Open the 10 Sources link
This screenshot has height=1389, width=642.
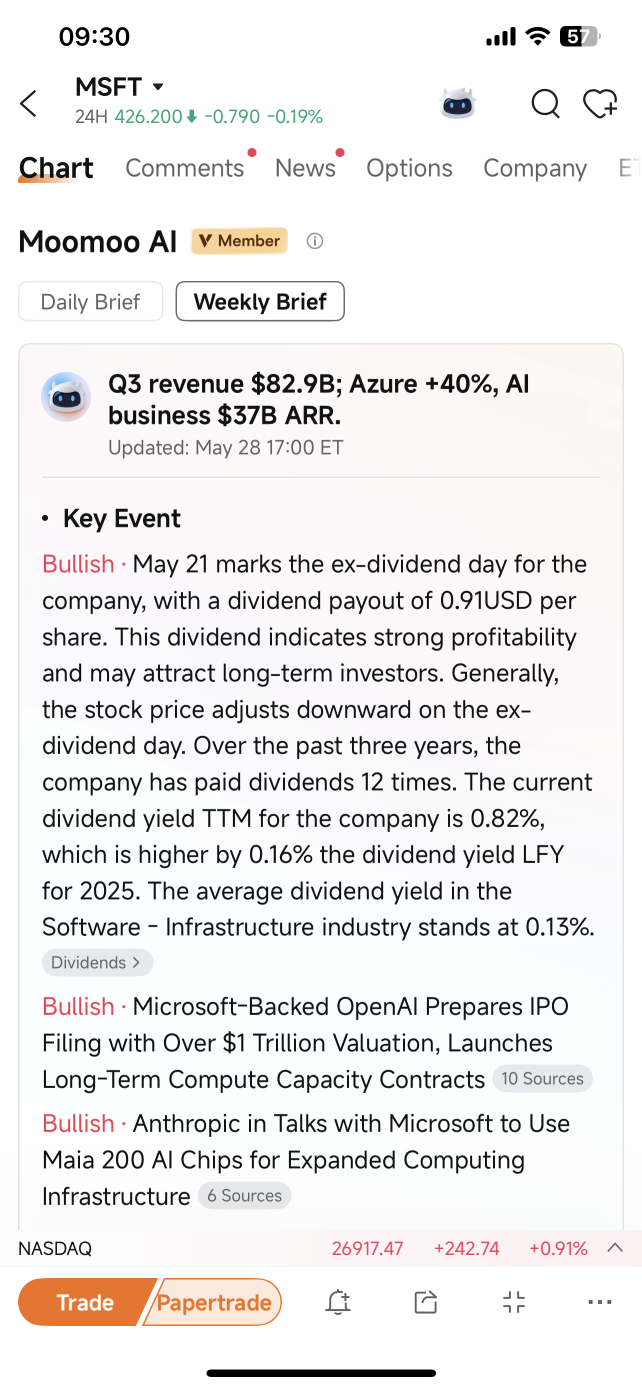(x=543, y=1079)
